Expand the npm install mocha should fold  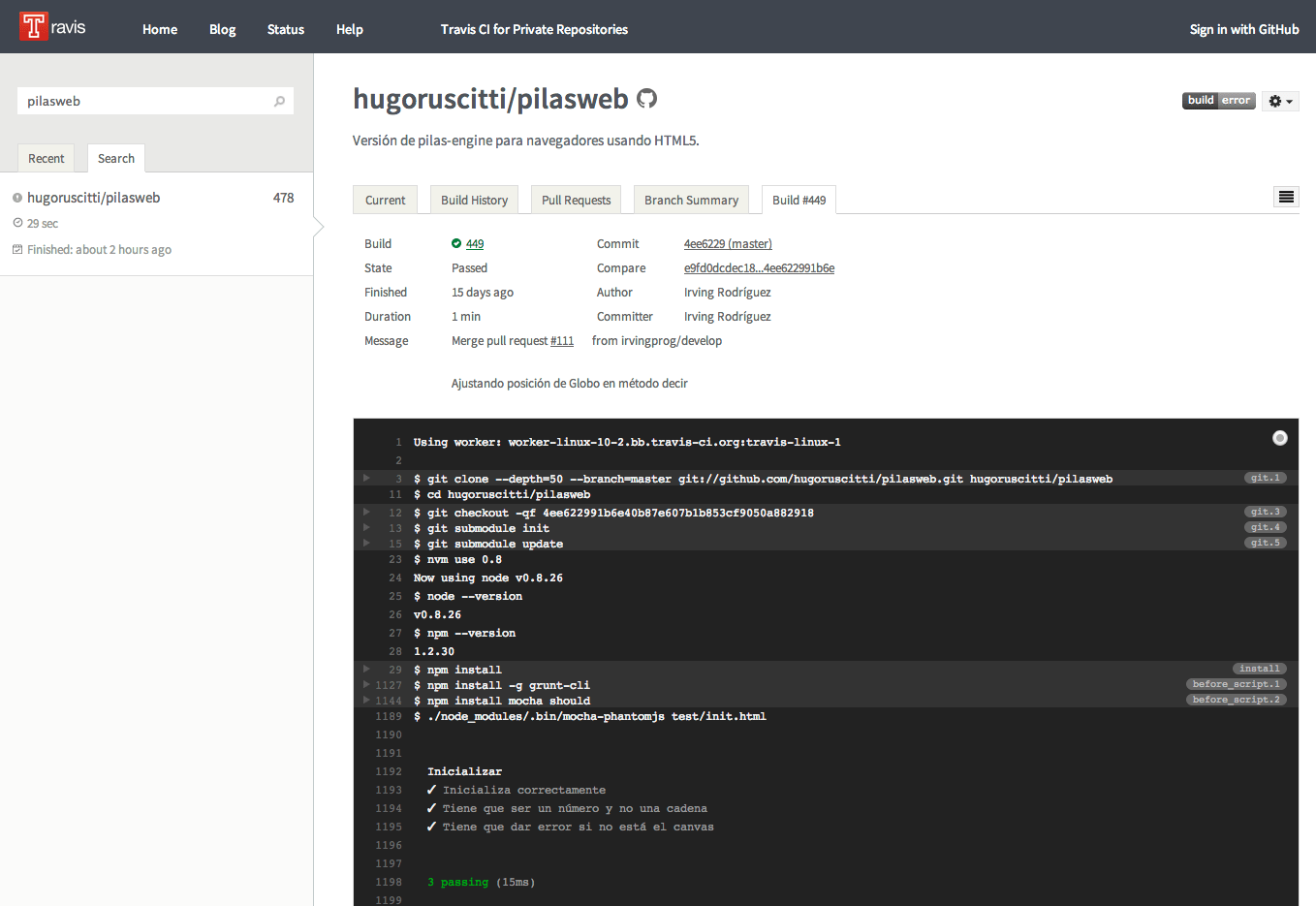pyautogui.click(x=366, y=700)
